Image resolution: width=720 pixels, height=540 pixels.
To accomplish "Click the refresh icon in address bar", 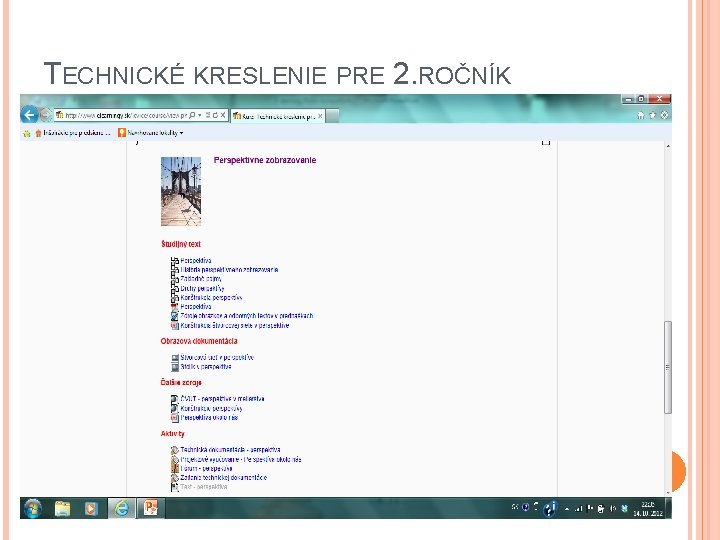I will (x=215, y=115).
